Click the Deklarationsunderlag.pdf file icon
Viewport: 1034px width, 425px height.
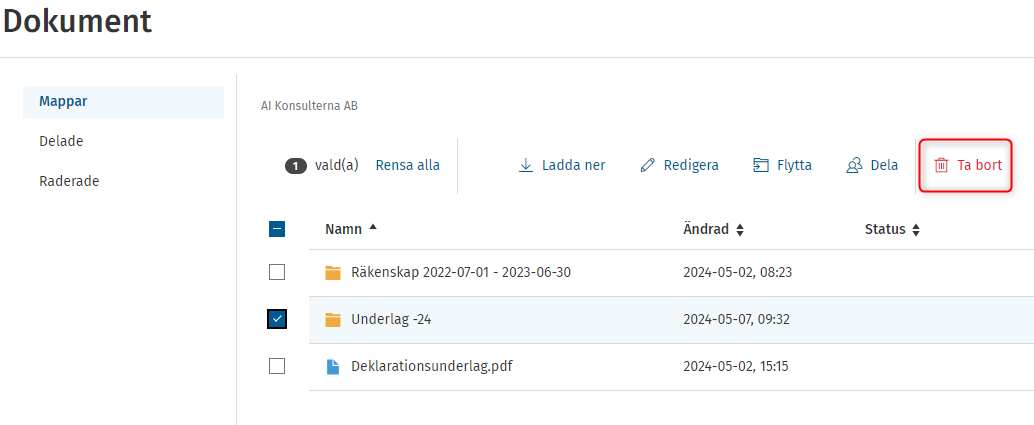pyautogui.click(x=334, y=367)
